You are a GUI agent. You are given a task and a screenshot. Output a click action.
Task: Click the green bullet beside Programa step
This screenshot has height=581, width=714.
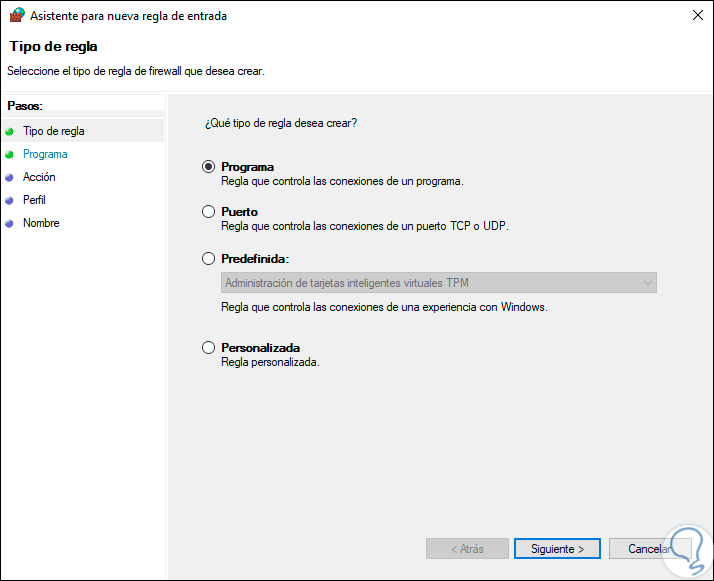pos(10,154)
